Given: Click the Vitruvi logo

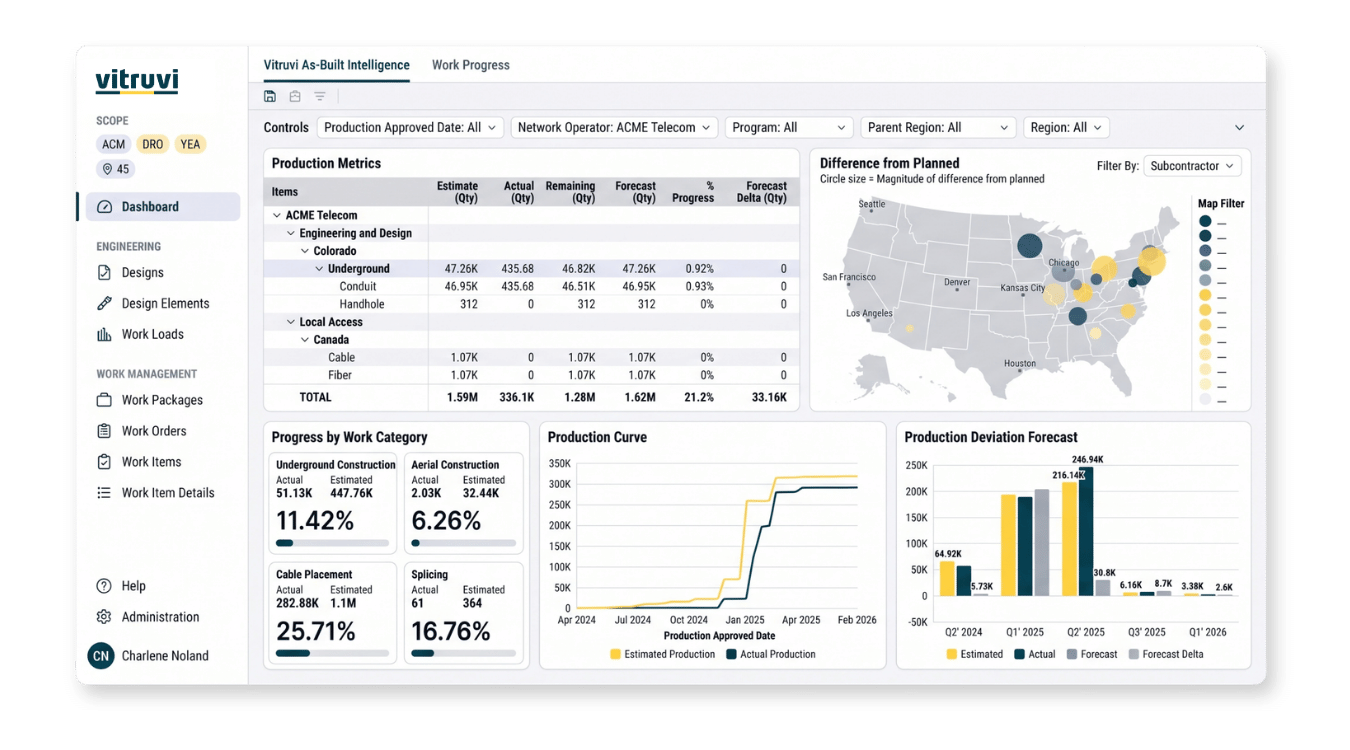Looking at the screenshot, I should pos(137,81).
